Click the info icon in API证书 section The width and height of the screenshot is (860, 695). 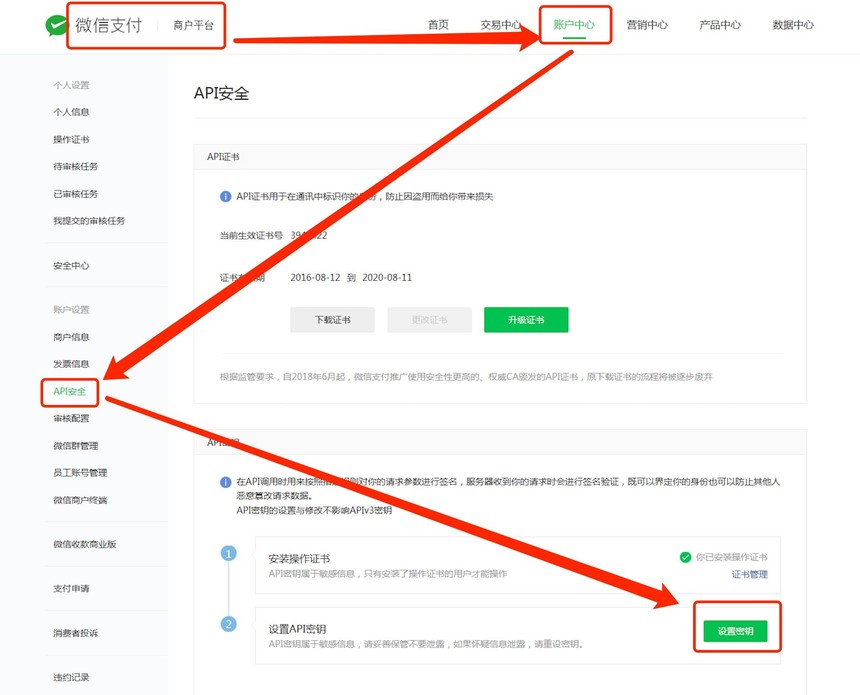(x=225, y=196)
